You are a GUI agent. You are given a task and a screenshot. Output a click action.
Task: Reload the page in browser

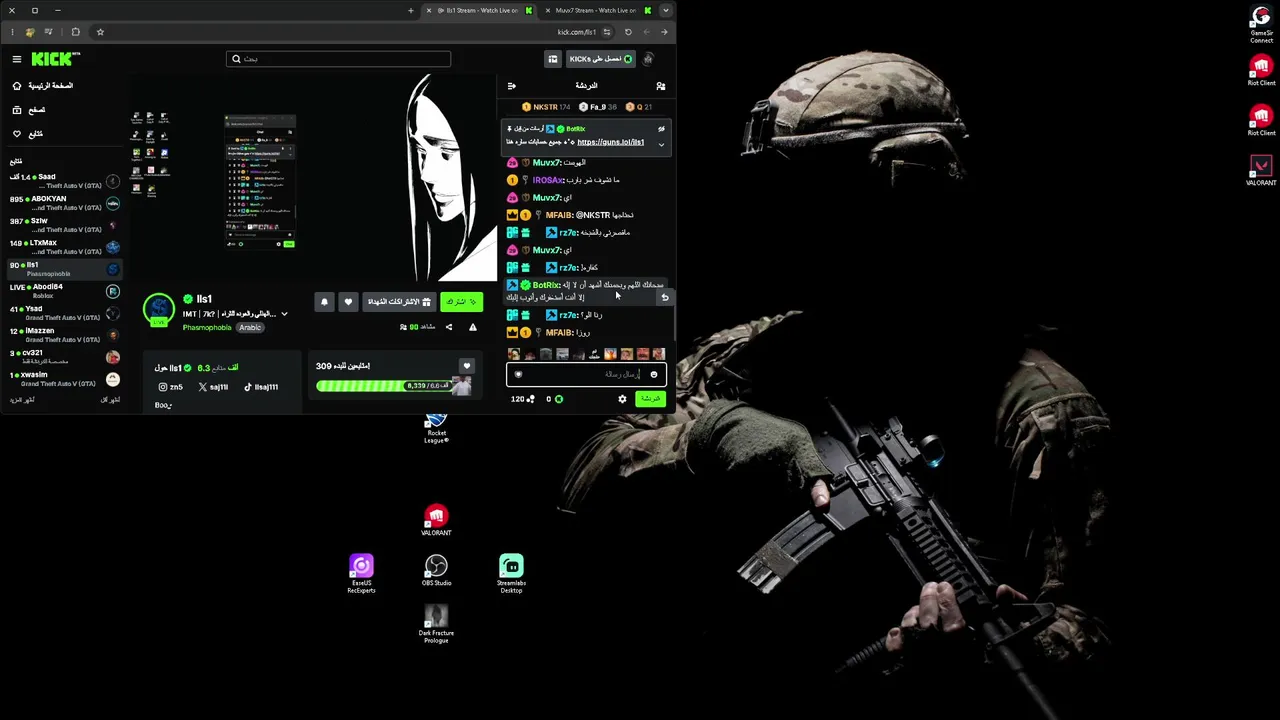(628, 32)
